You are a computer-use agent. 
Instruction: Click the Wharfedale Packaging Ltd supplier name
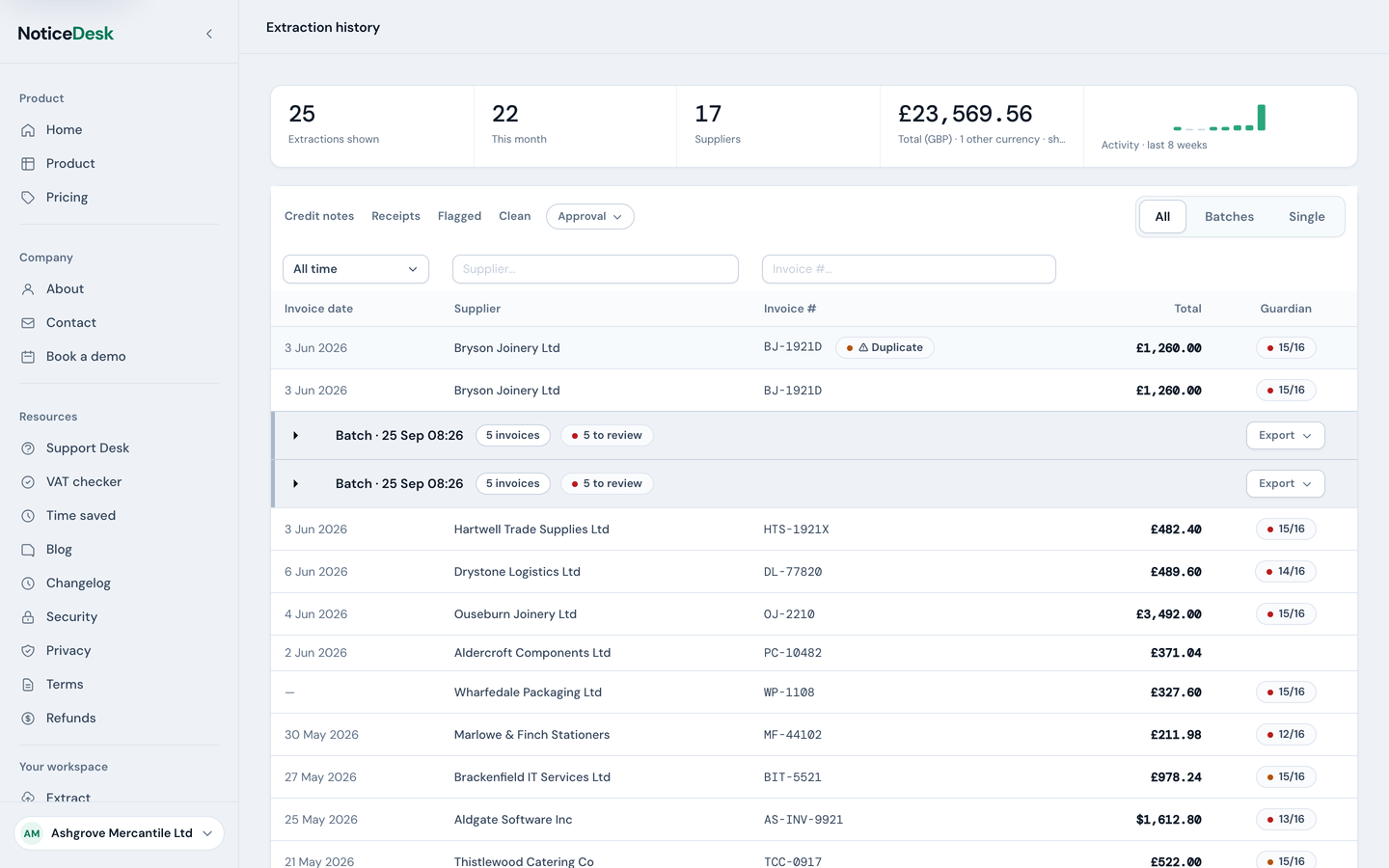pyautogui.click(x=528, y=692)
